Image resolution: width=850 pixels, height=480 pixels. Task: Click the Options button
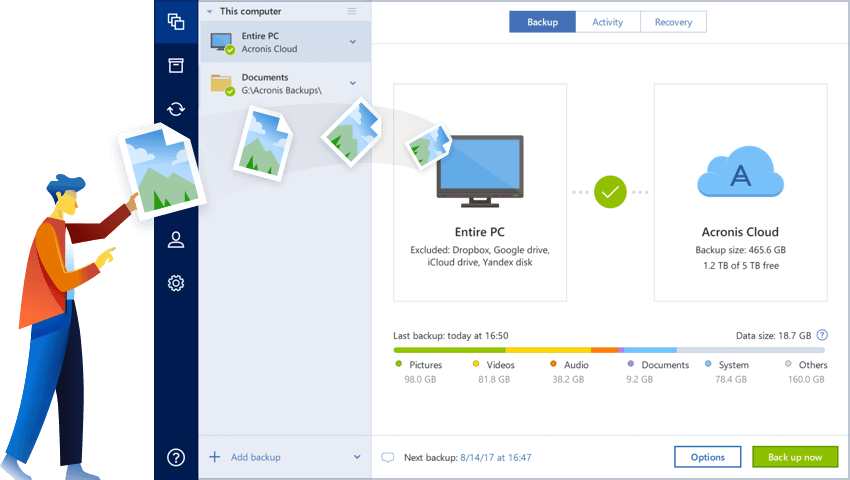point(707,457)
